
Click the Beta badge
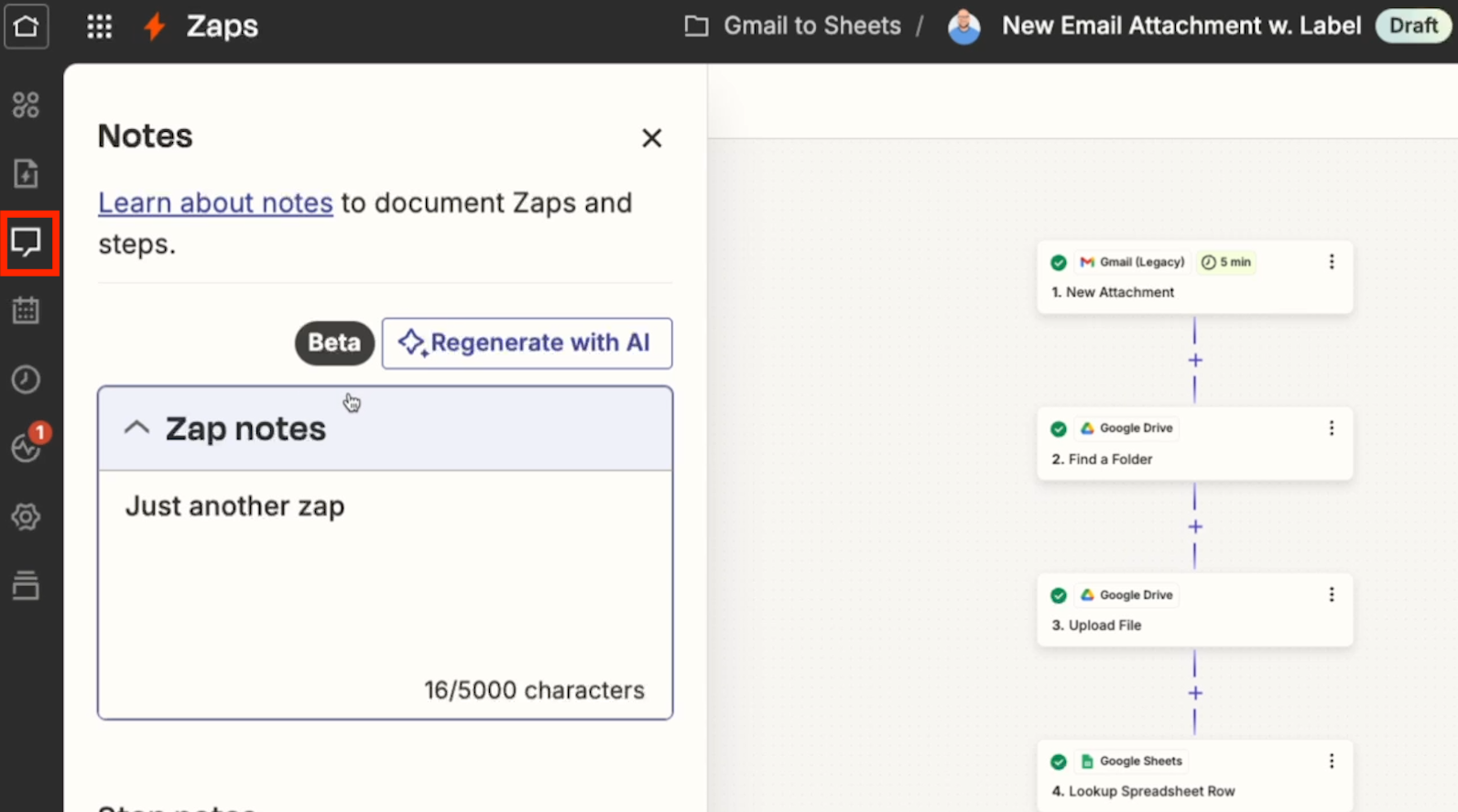pyautogui.click(x=334, y=342)
